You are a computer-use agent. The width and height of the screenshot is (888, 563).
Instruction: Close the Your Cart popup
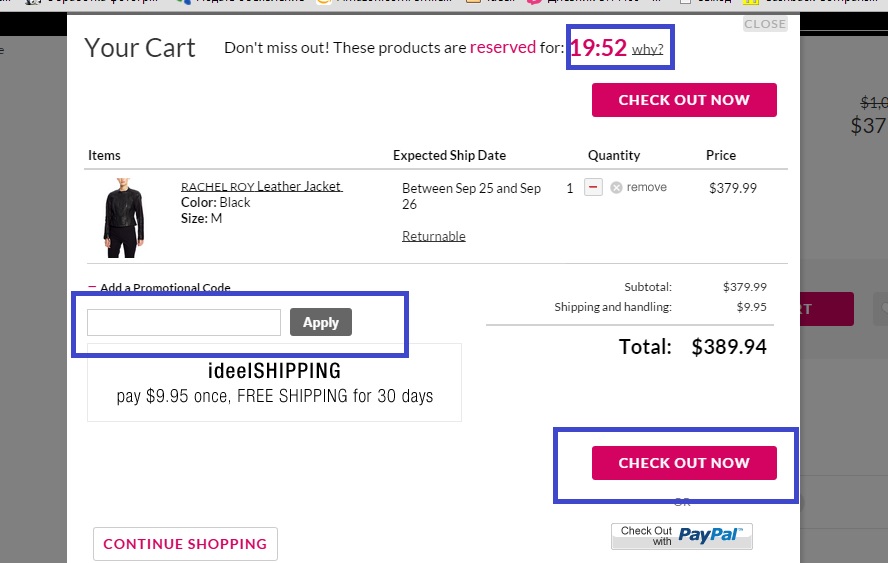[x=765, y=24]
